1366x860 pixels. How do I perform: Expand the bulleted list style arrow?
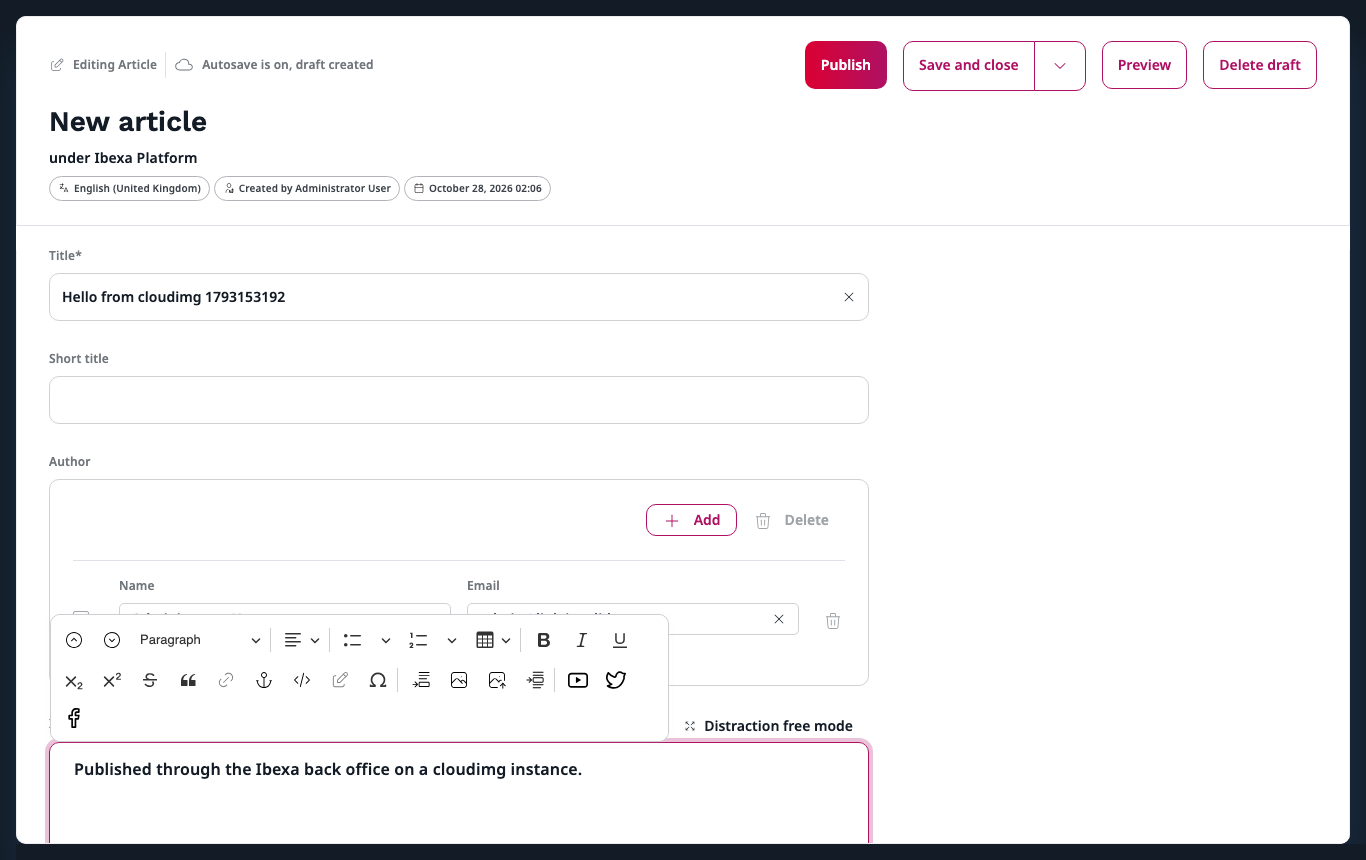click(x=386, y=640)
